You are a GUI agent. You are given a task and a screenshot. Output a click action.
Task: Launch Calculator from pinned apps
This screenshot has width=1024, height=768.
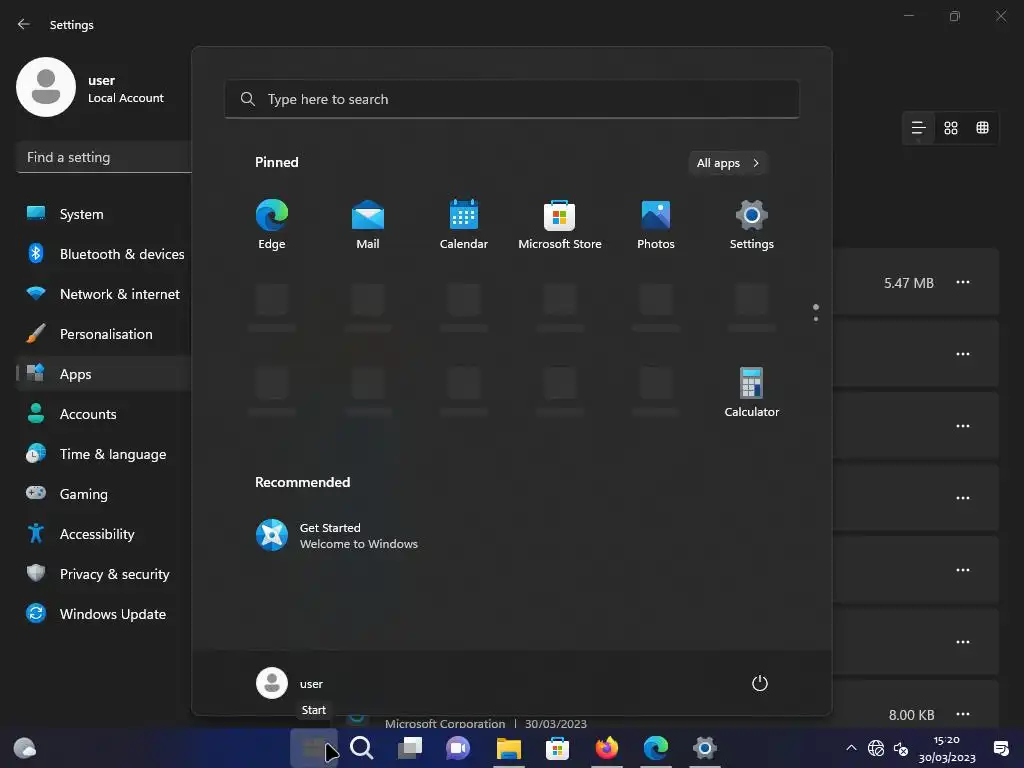coord(752,392)
